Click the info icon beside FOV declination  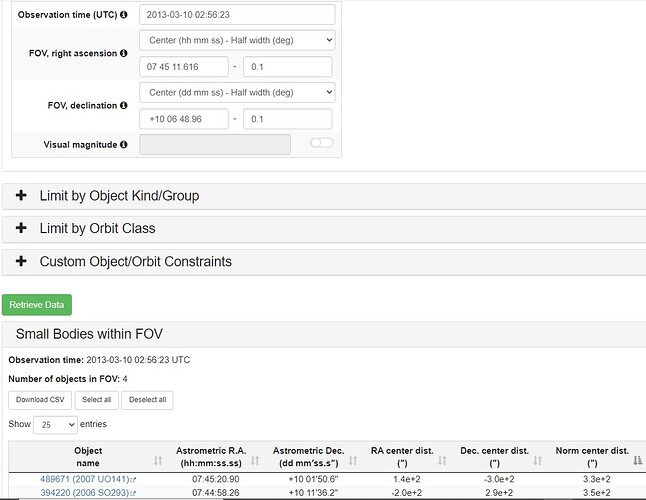pos(124,105)
